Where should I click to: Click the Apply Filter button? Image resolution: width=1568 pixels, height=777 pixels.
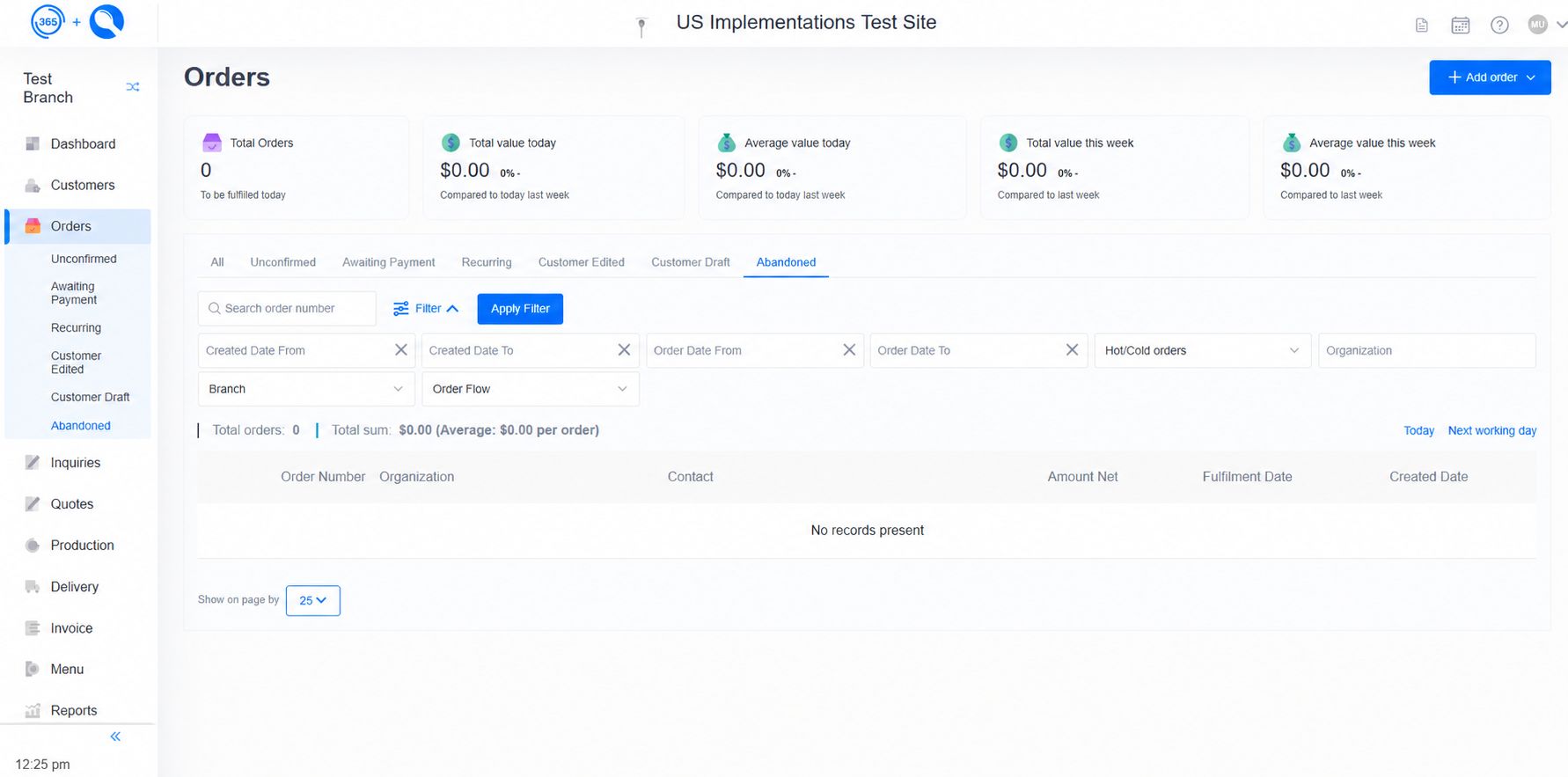520,309
